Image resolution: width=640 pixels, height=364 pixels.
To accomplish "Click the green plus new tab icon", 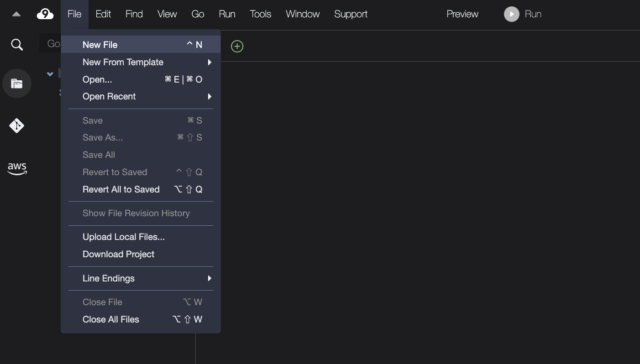I will click(x=237, y=46).
